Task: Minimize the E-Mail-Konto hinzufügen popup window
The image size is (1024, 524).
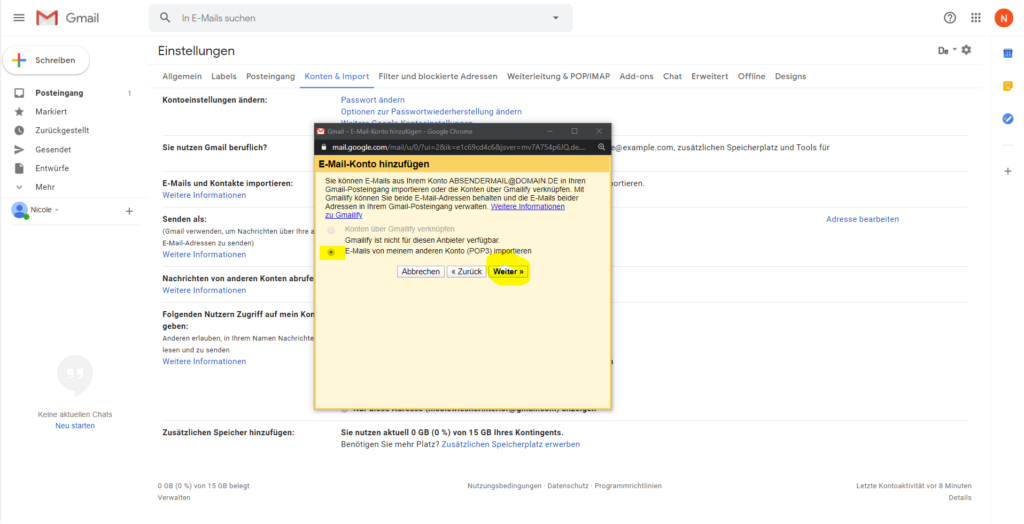Action: pos(550,131)
